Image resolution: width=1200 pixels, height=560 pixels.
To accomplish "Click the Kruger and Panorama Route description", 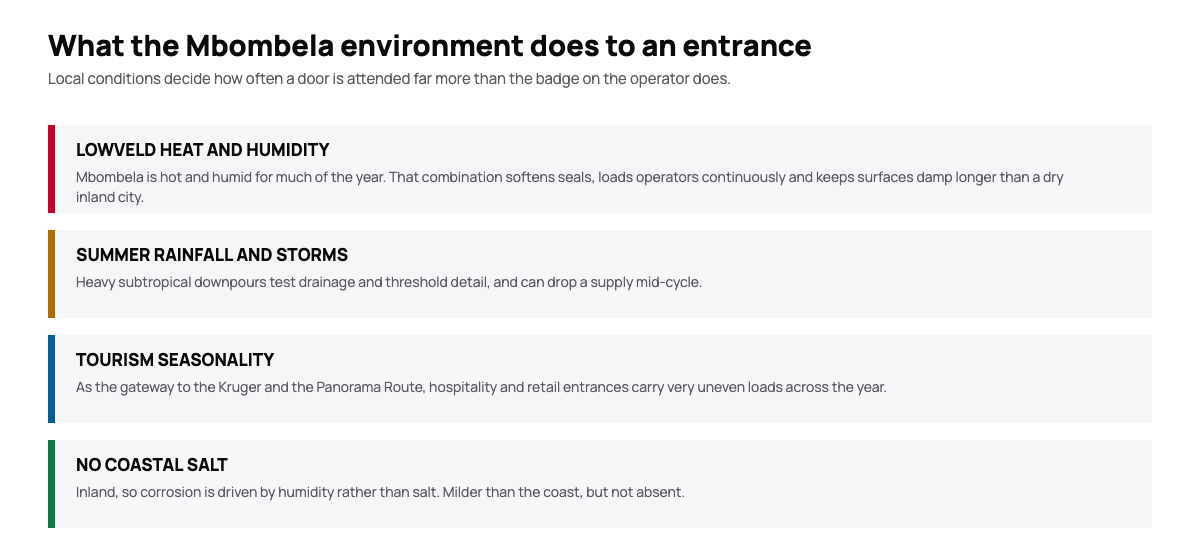I will click(x=481, y=387).
